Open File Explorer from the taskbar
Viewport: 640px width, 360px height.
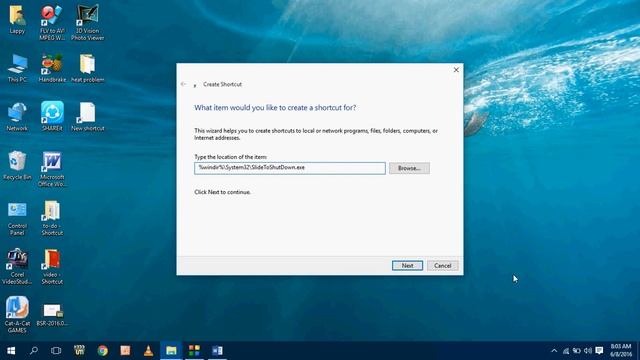171,351
